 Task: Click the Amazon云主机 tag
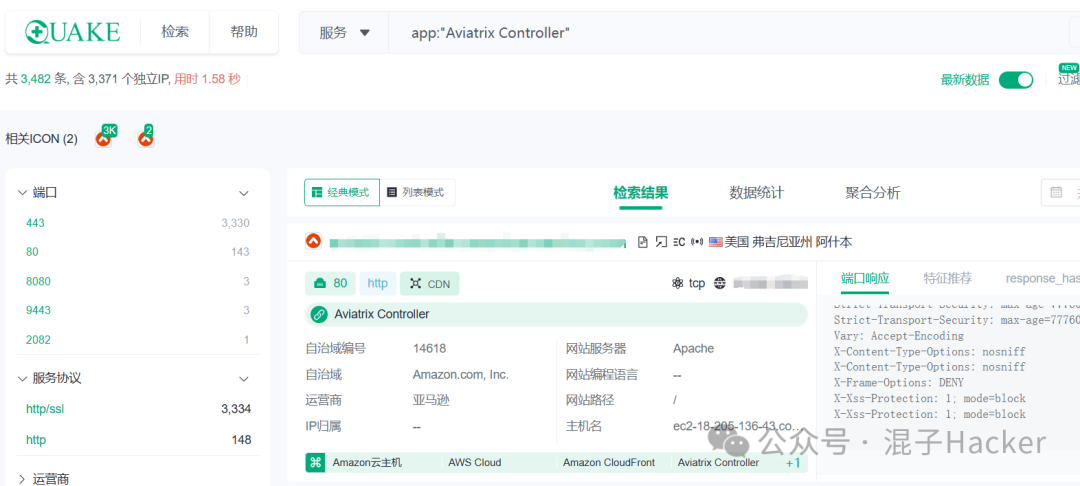pos(367,463)
